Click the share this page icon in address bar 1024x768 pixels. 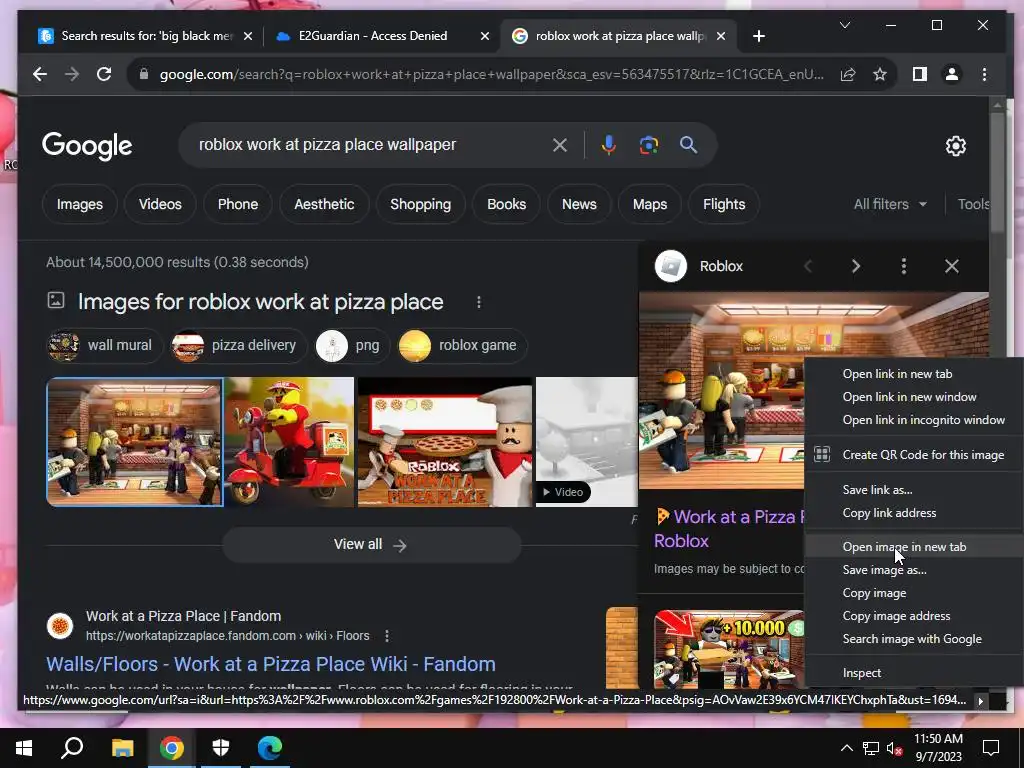point(848,74)
